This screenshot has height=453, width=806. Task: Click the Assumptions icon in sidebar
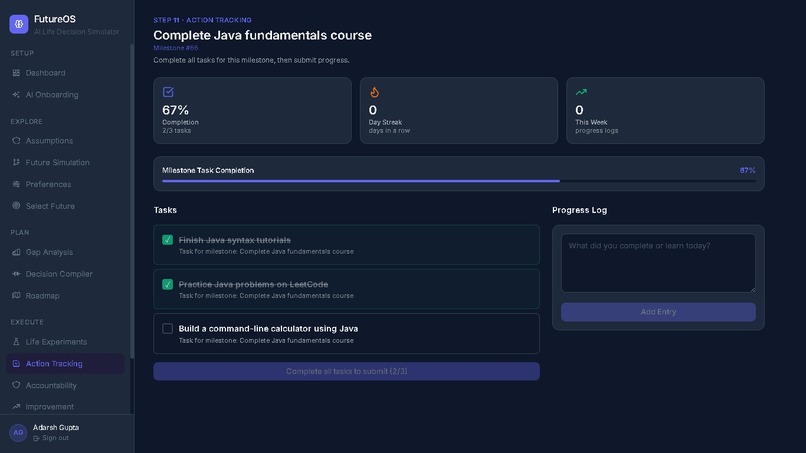click(16, 140)
